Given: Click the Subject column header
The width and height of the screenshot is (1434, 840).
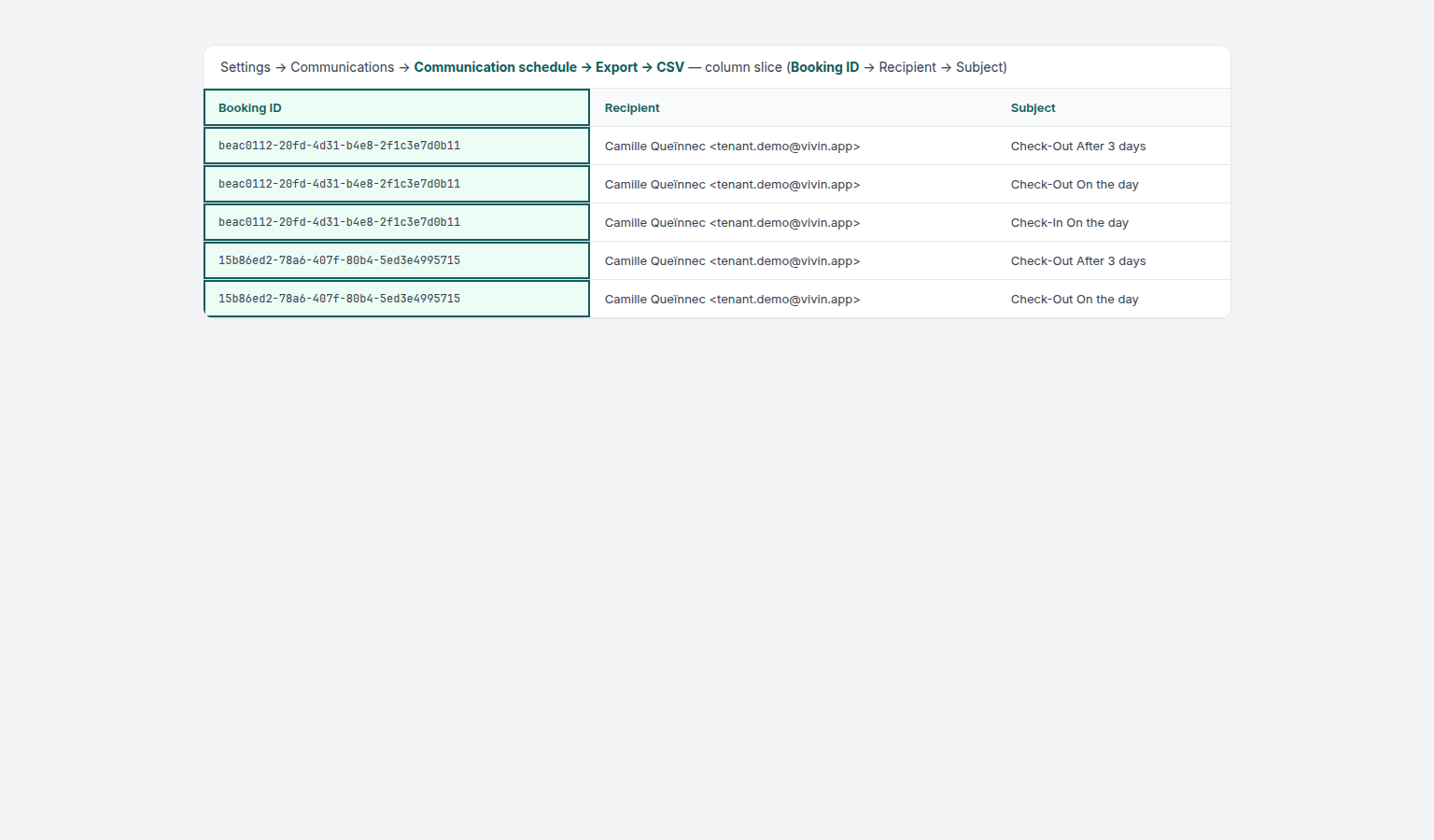Looking at the screenshot, I should click(1113, 107).
